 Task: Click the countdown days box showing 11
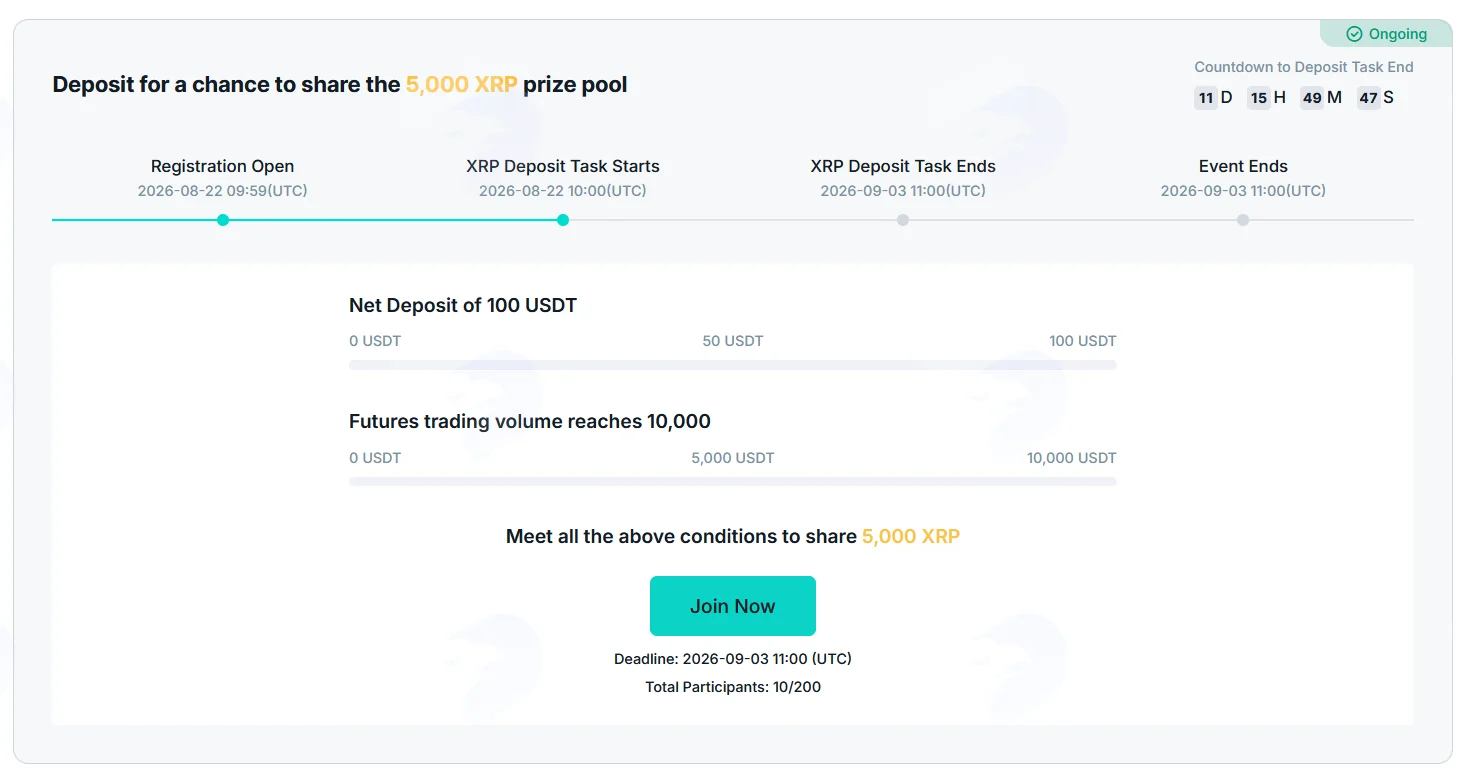(1206, 98)
